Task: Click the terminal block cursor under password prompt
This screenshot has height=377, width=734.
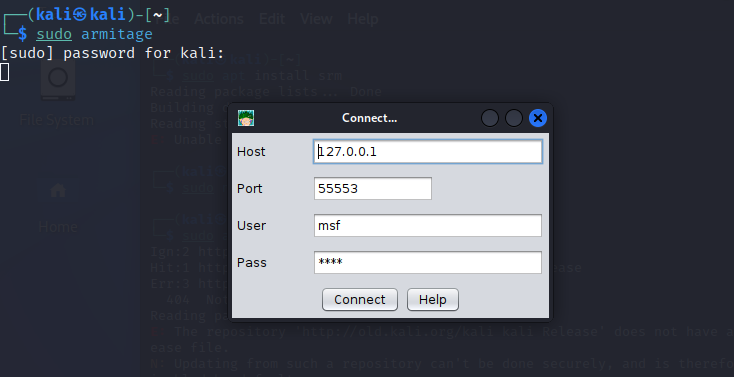Action: click(5, 72)
